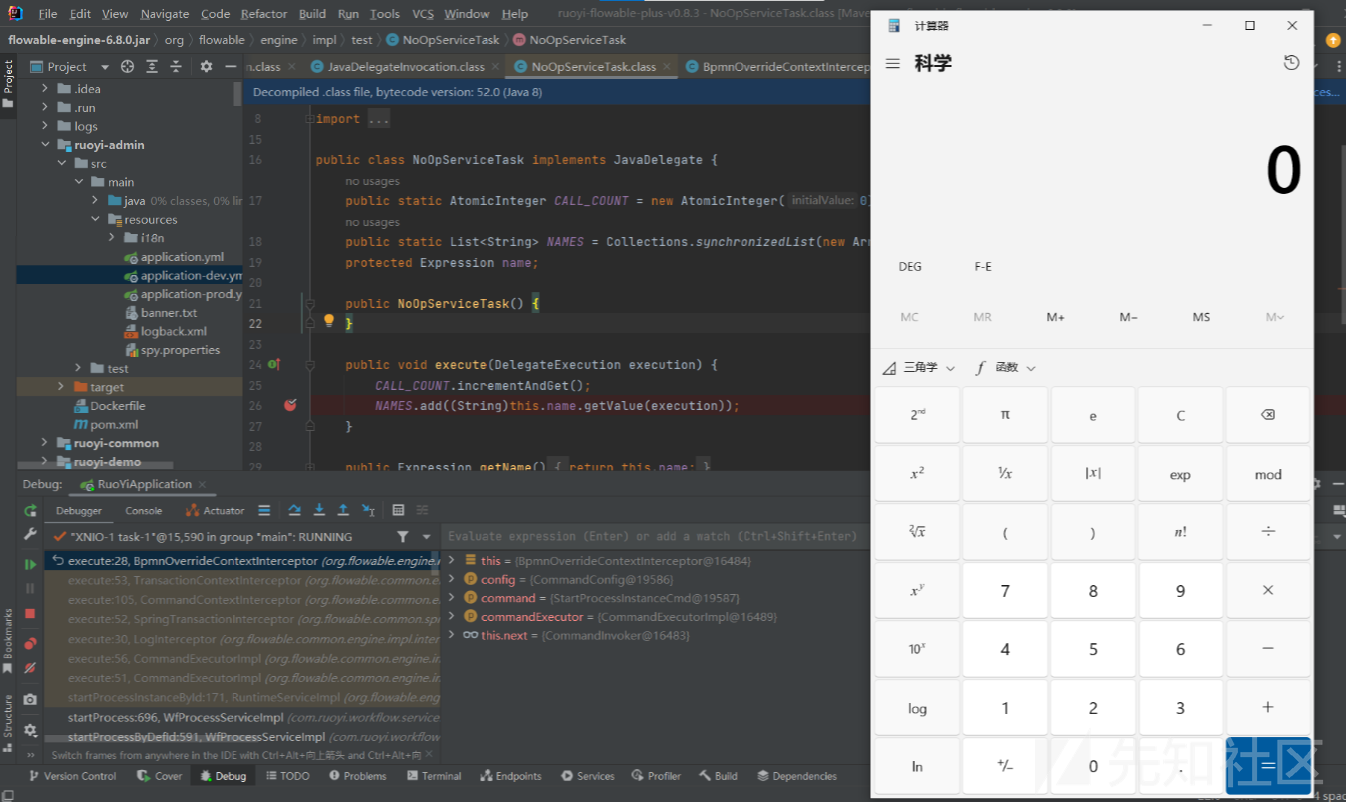This screenshot has height=802, width=1346.
Task: View breakpoints with red circles icon
Action: click(30, 643)
